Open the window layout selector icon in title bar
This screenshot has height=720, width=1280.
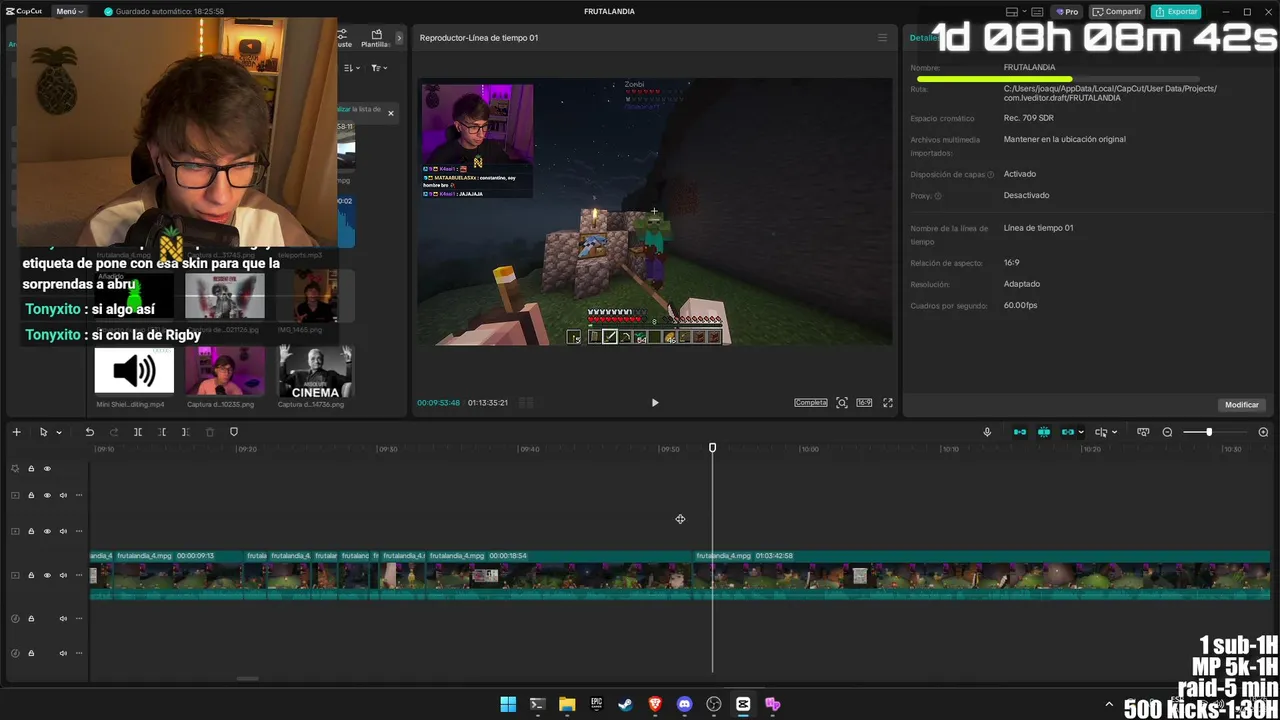tap(1012, 12)
